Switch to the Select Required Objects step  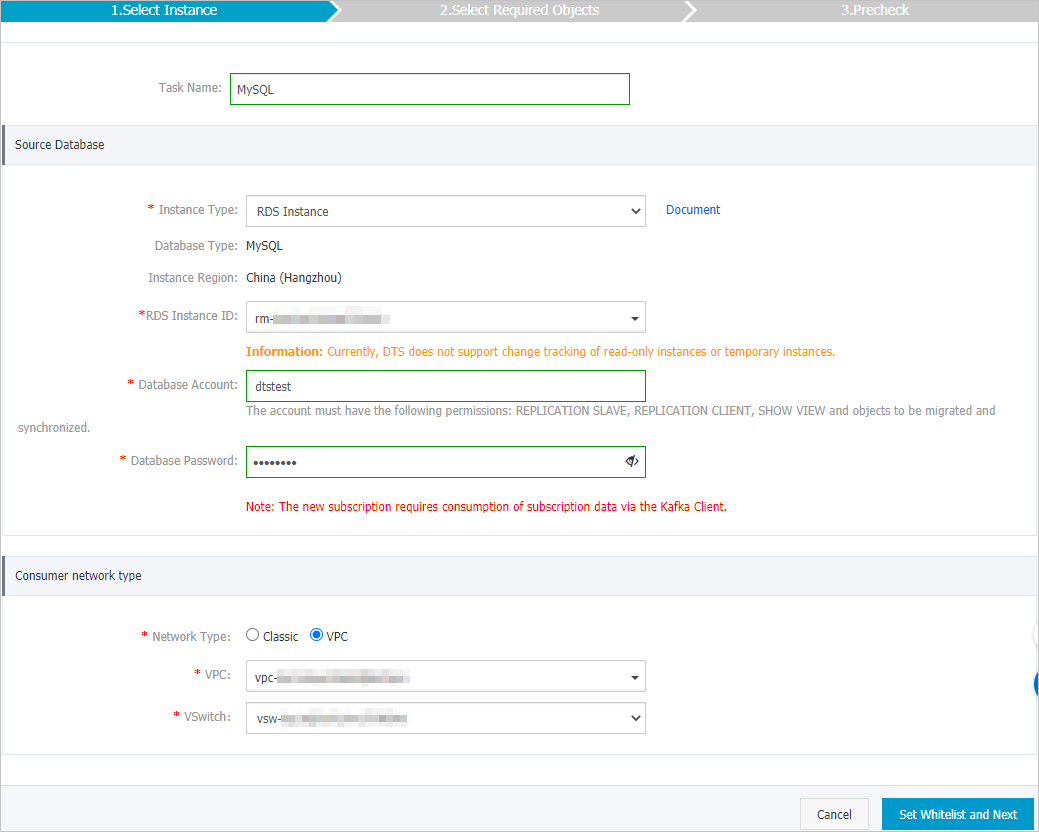519,10
